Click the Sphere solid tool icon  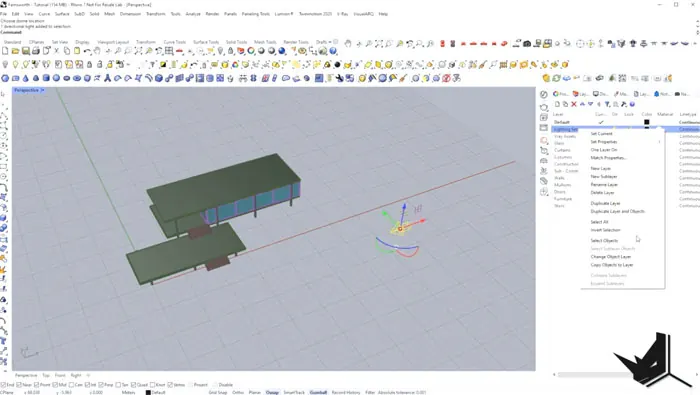tap(56, 78)
